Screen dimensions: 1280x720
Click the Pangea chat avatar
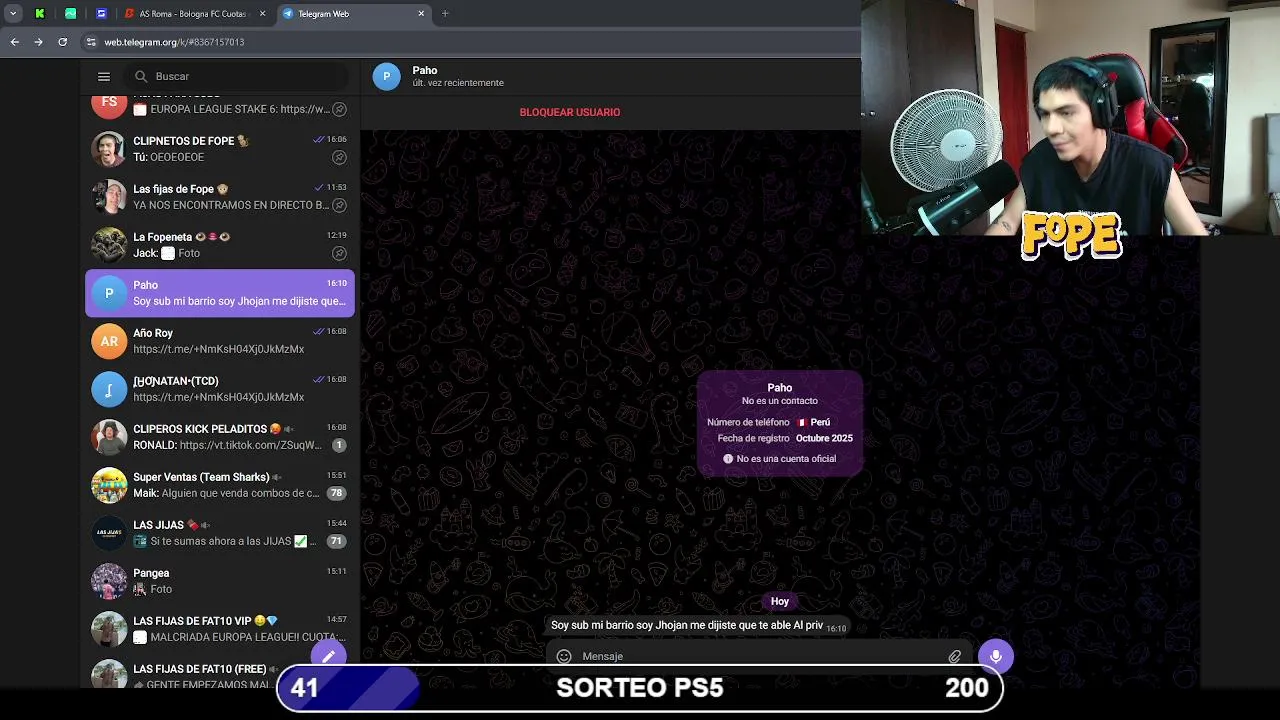pyautogui.click(x=109, y=581)
